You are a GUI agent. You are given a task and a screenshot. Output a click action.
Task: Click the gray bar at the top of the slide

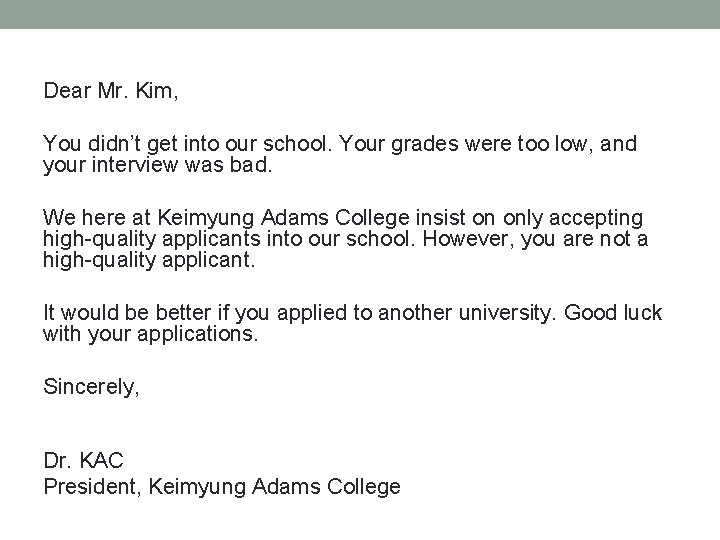coord(360,14)
